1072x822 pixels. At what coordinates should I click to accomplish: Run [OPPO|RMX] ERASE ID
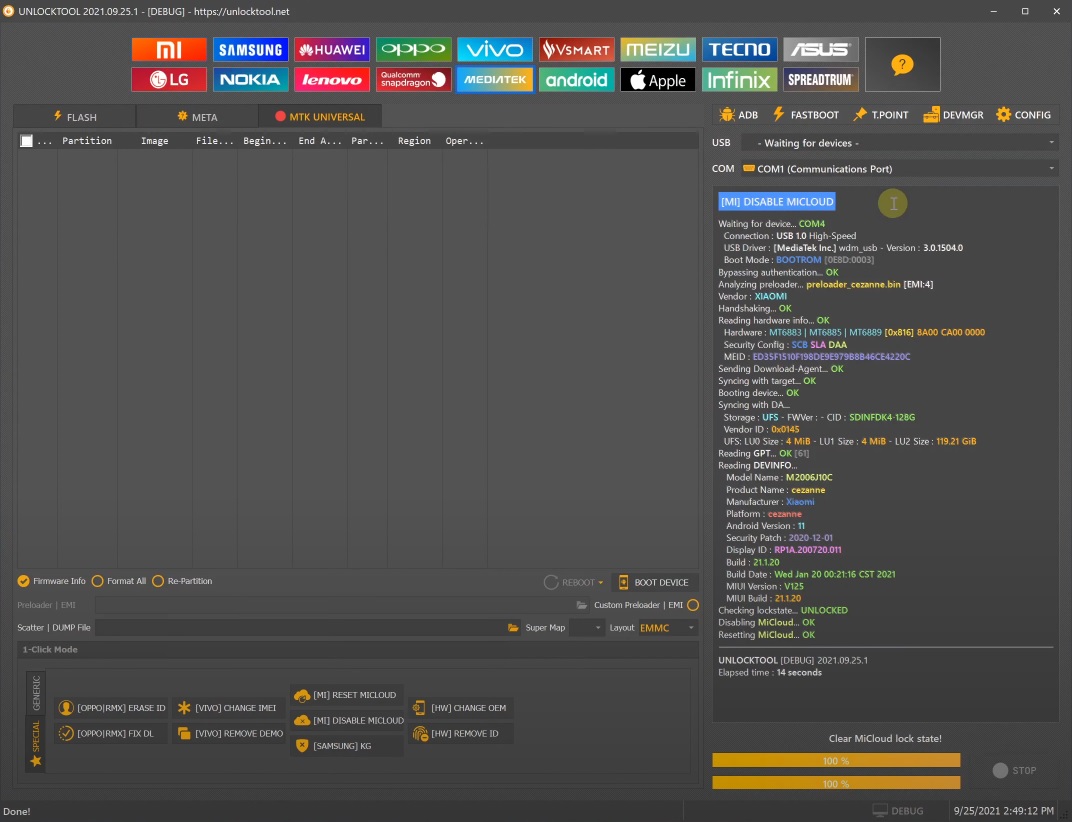click(x=112, y=708)
